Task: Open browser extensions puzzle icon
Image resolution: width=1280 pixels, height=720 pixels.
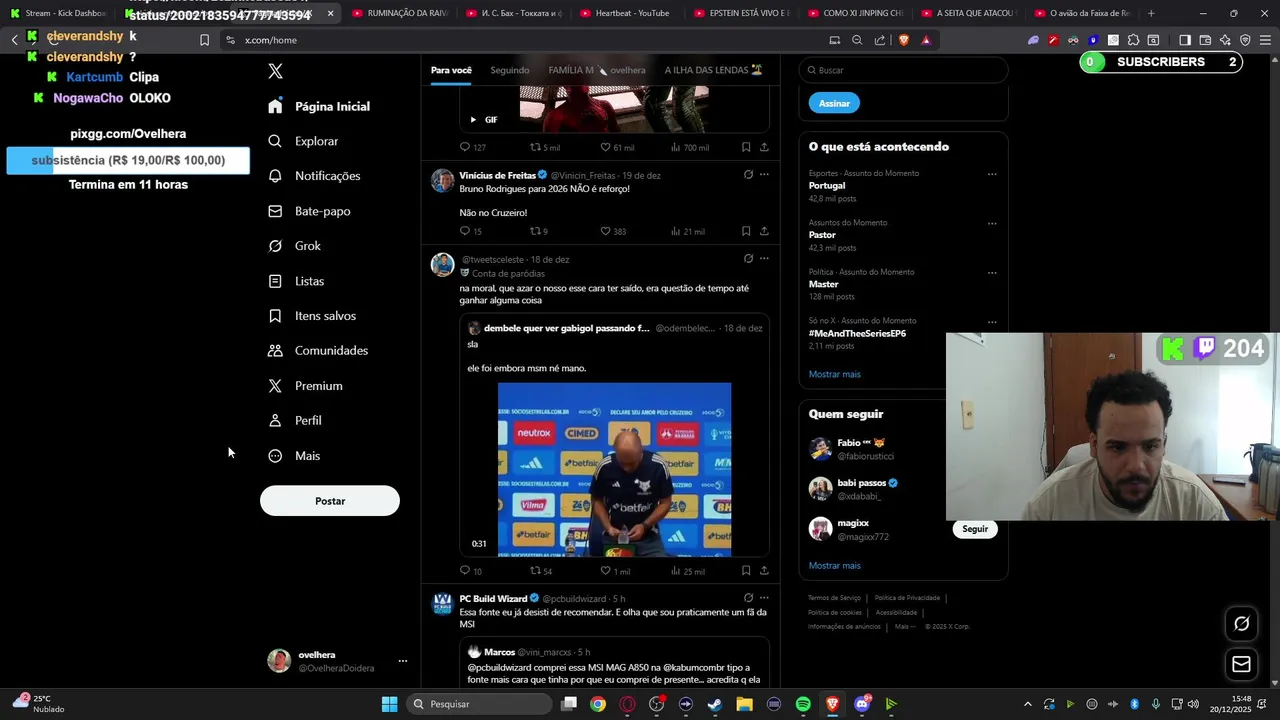Action: pos(1133,40)
